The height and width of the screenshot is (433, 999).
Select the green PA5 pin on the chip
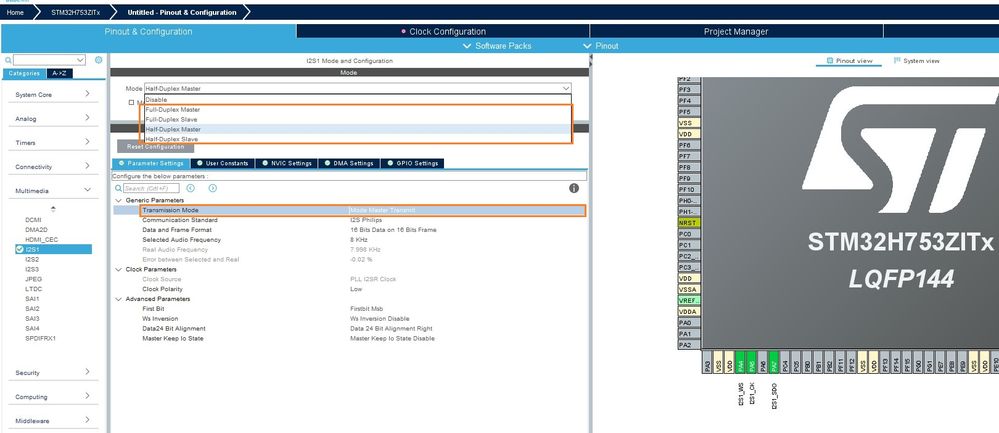pyautogui.click(x=752, y=361)
